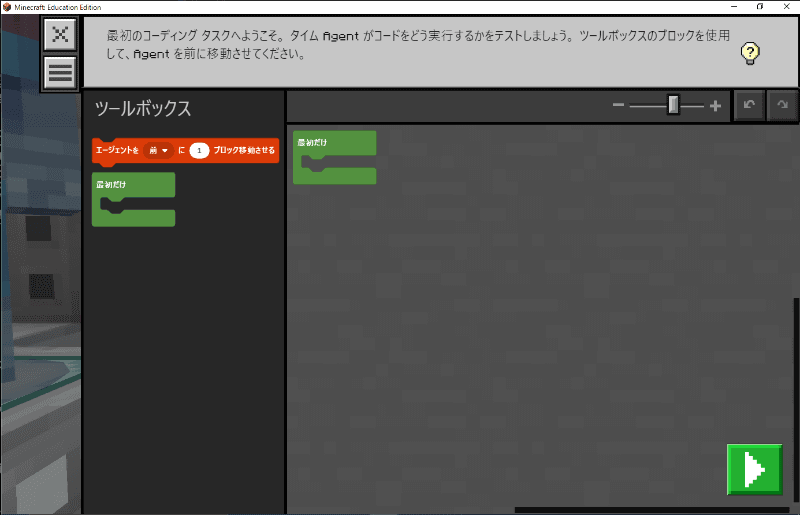Click the Minecraft app icon in title bar
The image size is (800, 515).
tap(7, 7)
